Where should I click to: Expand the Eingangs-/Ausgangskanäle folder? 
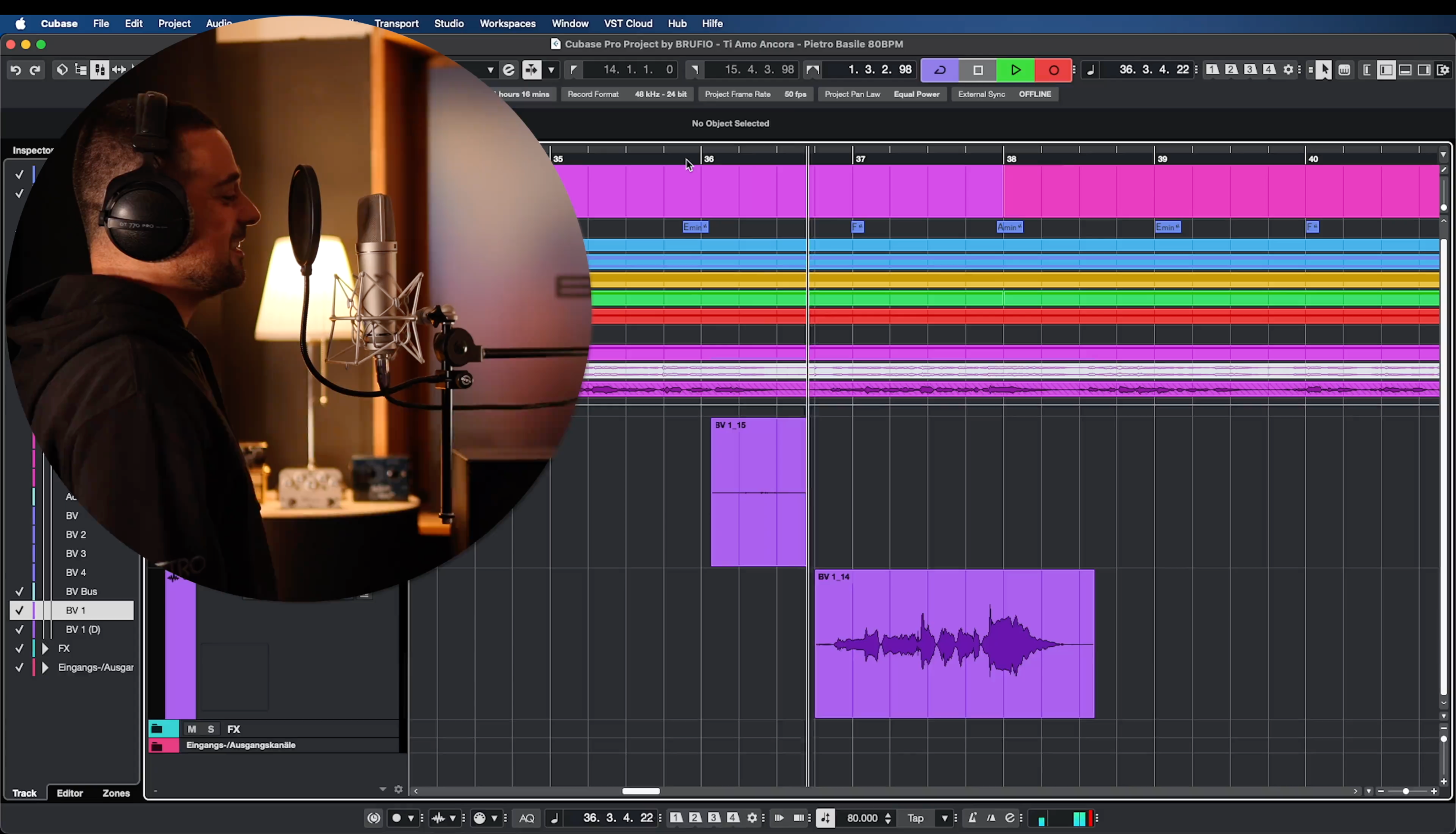(45, 667)
